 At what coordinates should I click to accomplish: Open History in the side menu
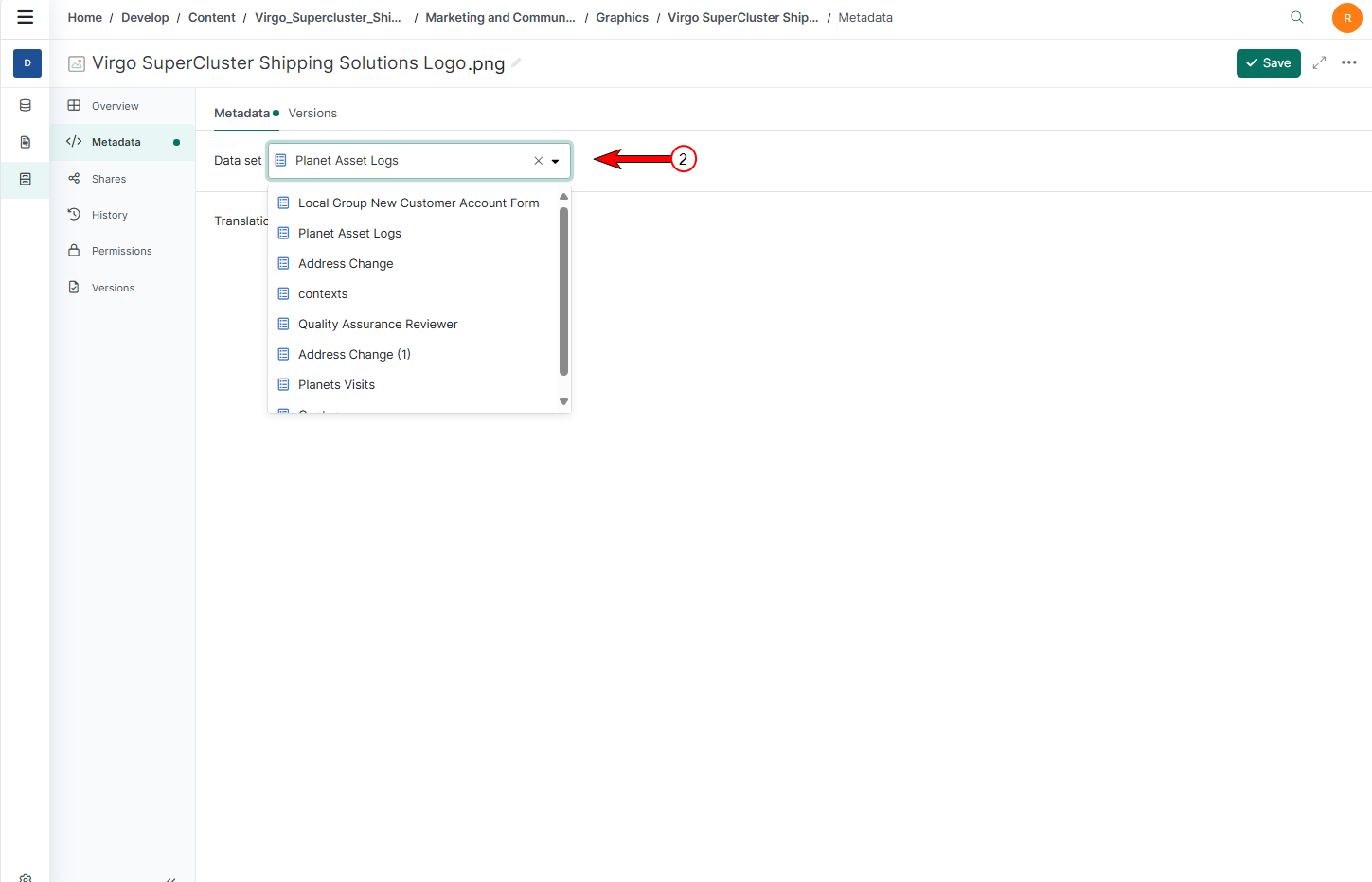109,216
